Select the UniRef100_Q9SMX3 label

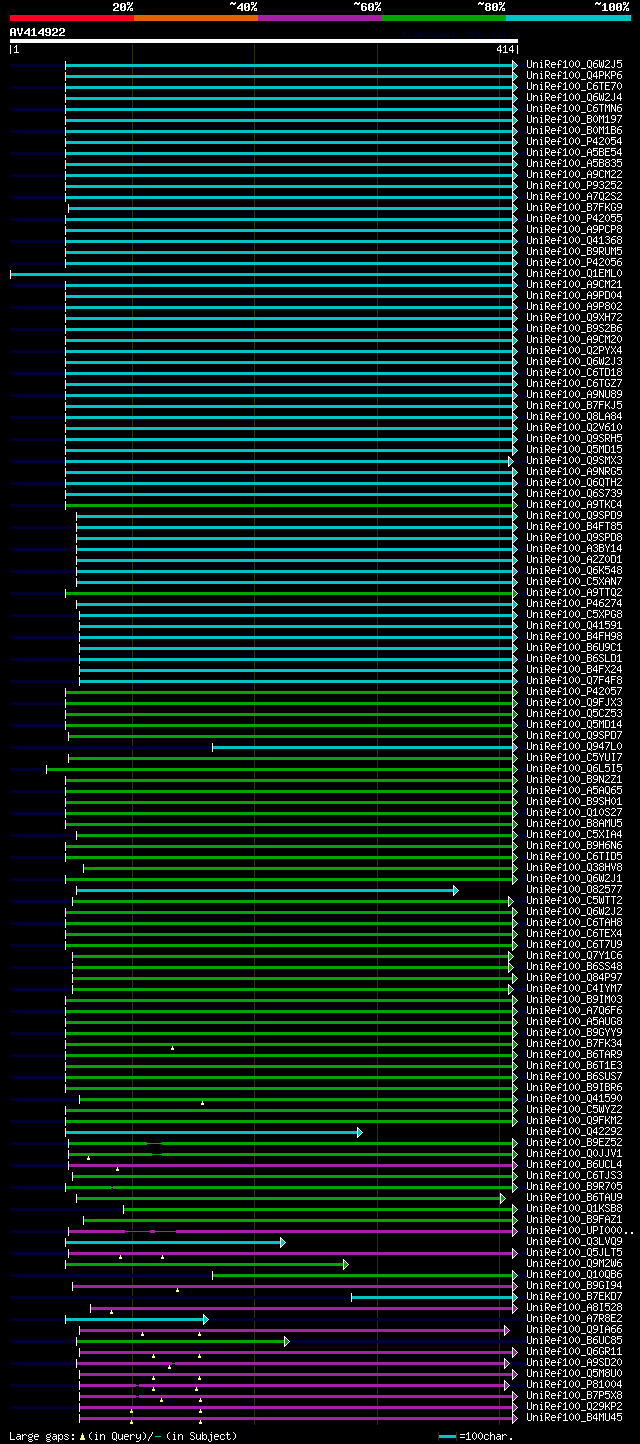point(574,460)
